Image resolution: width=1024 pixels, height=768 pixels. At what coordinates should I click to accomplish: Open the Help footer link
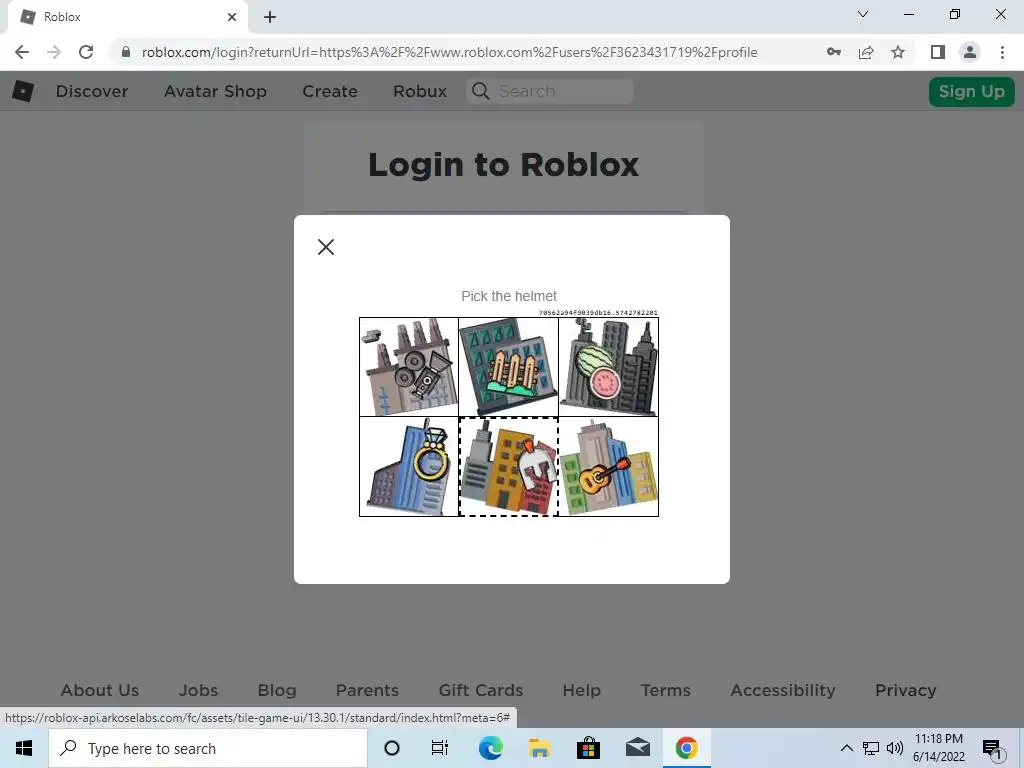581,690
